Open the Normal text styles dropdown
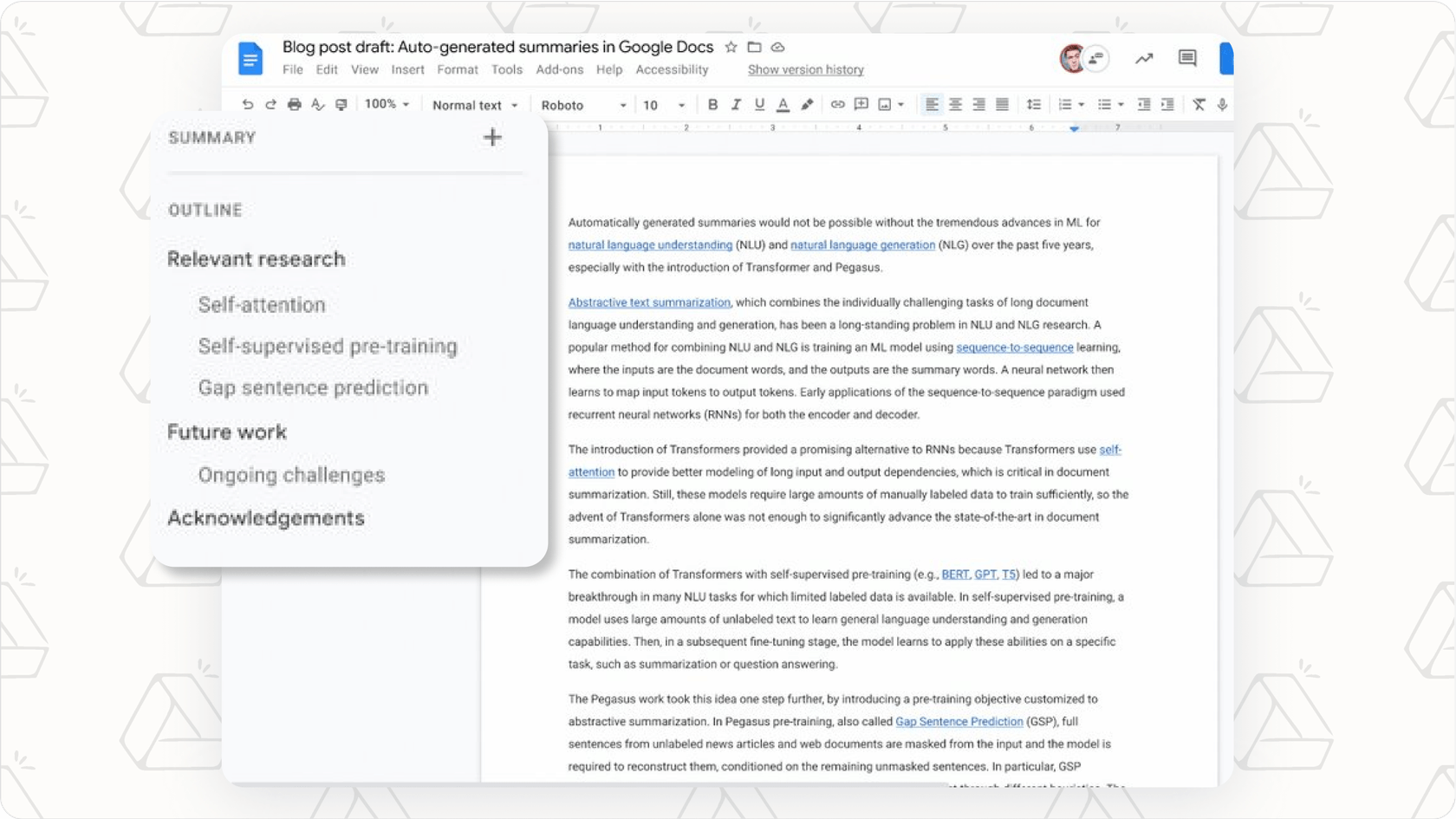 click(x=473, y=104)
